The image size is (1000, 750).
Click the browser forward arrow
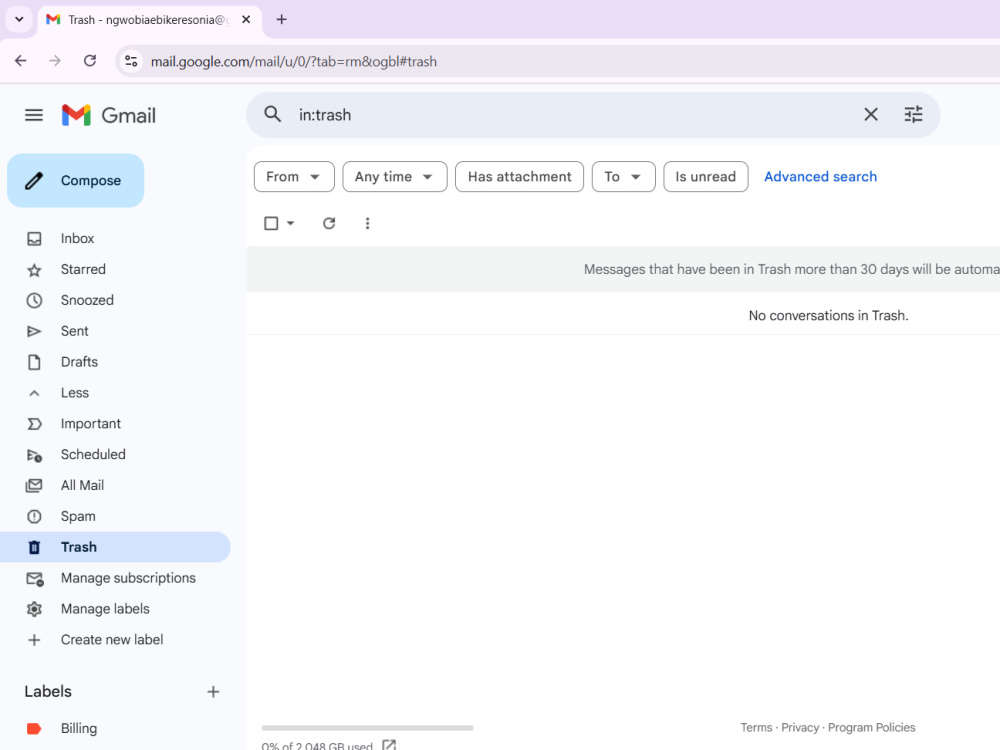pos(55,61)
